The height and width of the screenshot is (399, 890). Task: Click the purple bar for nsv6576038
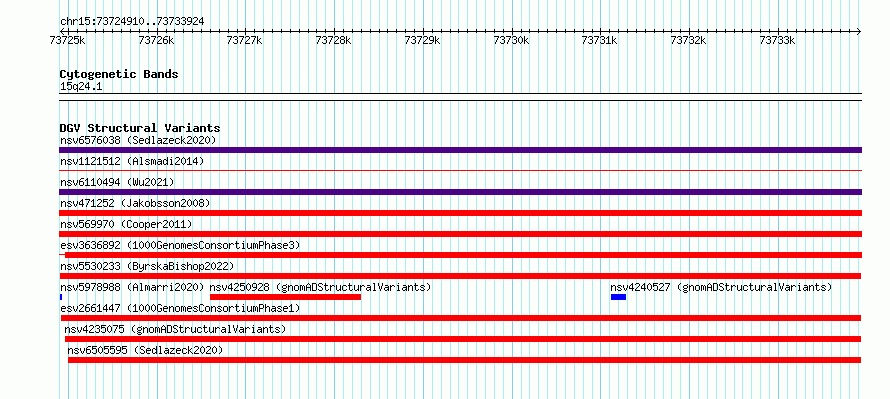460,150
